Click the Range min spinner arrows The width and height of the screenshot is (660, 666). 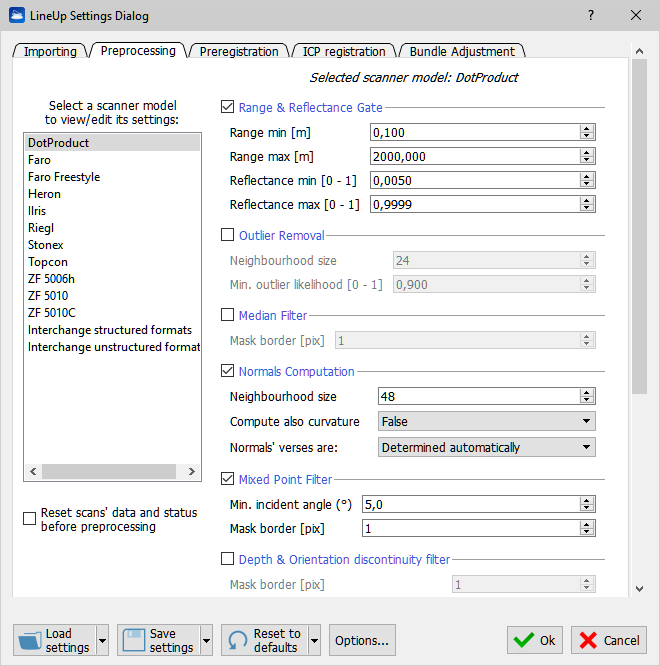click(587, 133)
